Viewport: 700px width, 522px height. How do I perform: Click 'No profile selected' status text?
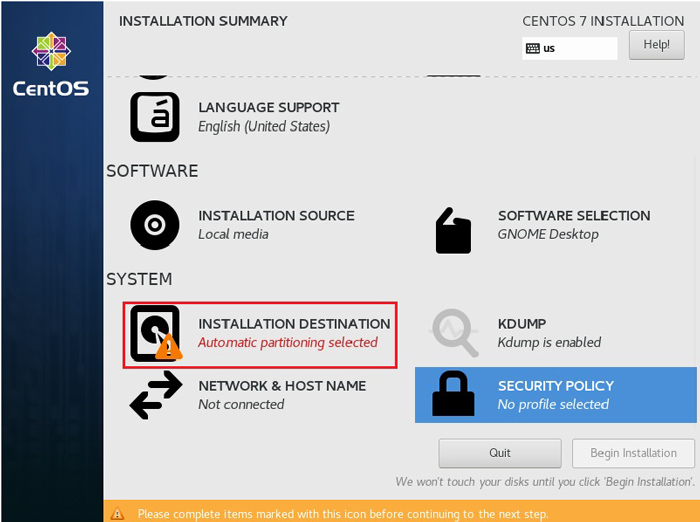[553, 405]
